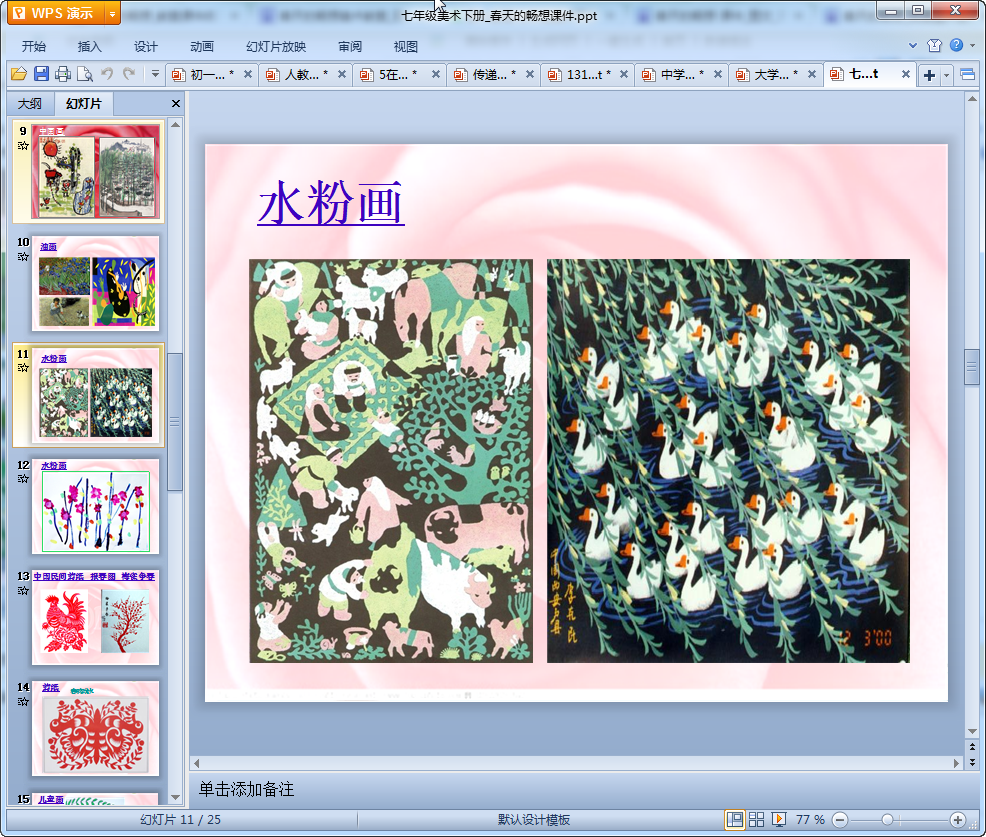
Task: Go to next slide via double-down arrow
Action: pyautogui.click(x=972, y=762)
